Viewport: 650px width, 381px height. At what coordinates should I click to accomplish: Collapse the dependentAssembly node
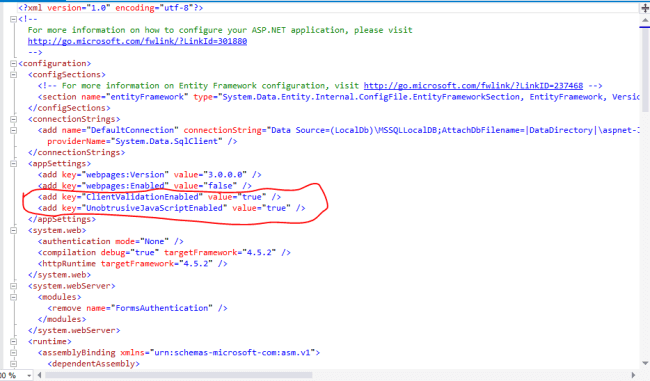13,364
